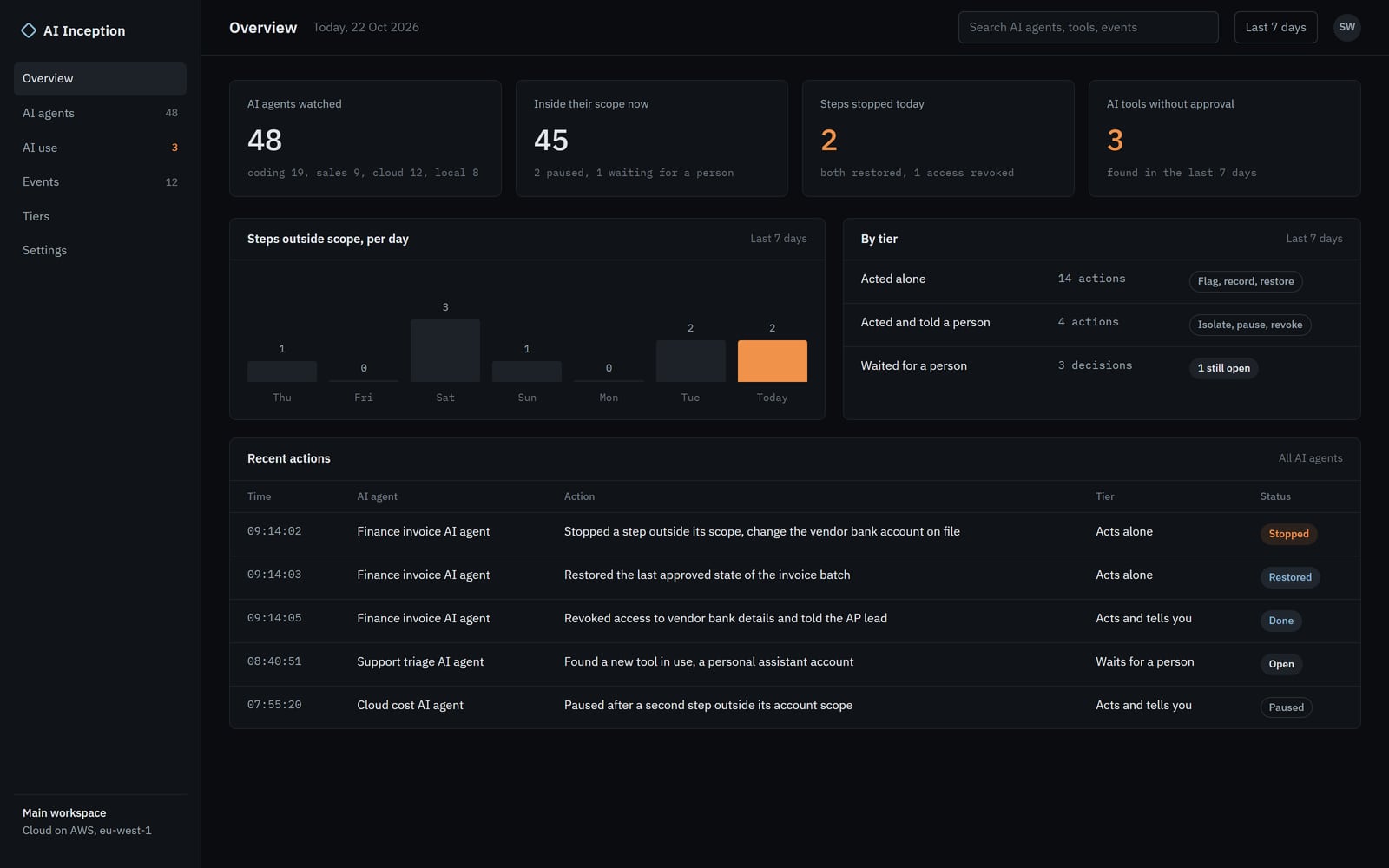
Task: Open the SW user avatar
Action: click(1346, 27)
